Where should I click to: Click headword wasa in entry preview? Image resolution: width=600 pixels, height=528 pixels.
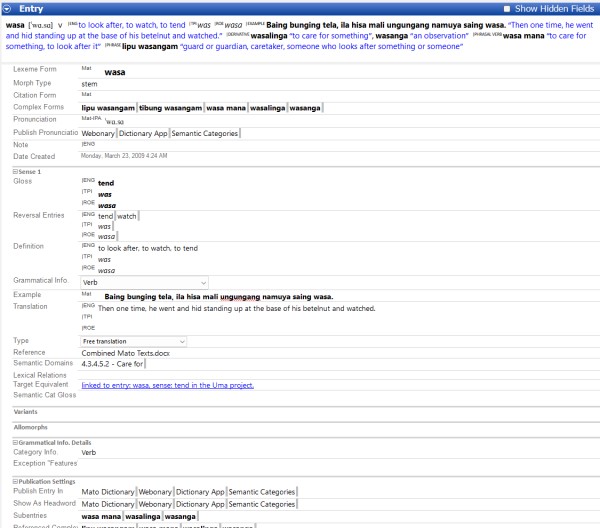(x=15, y=25)
